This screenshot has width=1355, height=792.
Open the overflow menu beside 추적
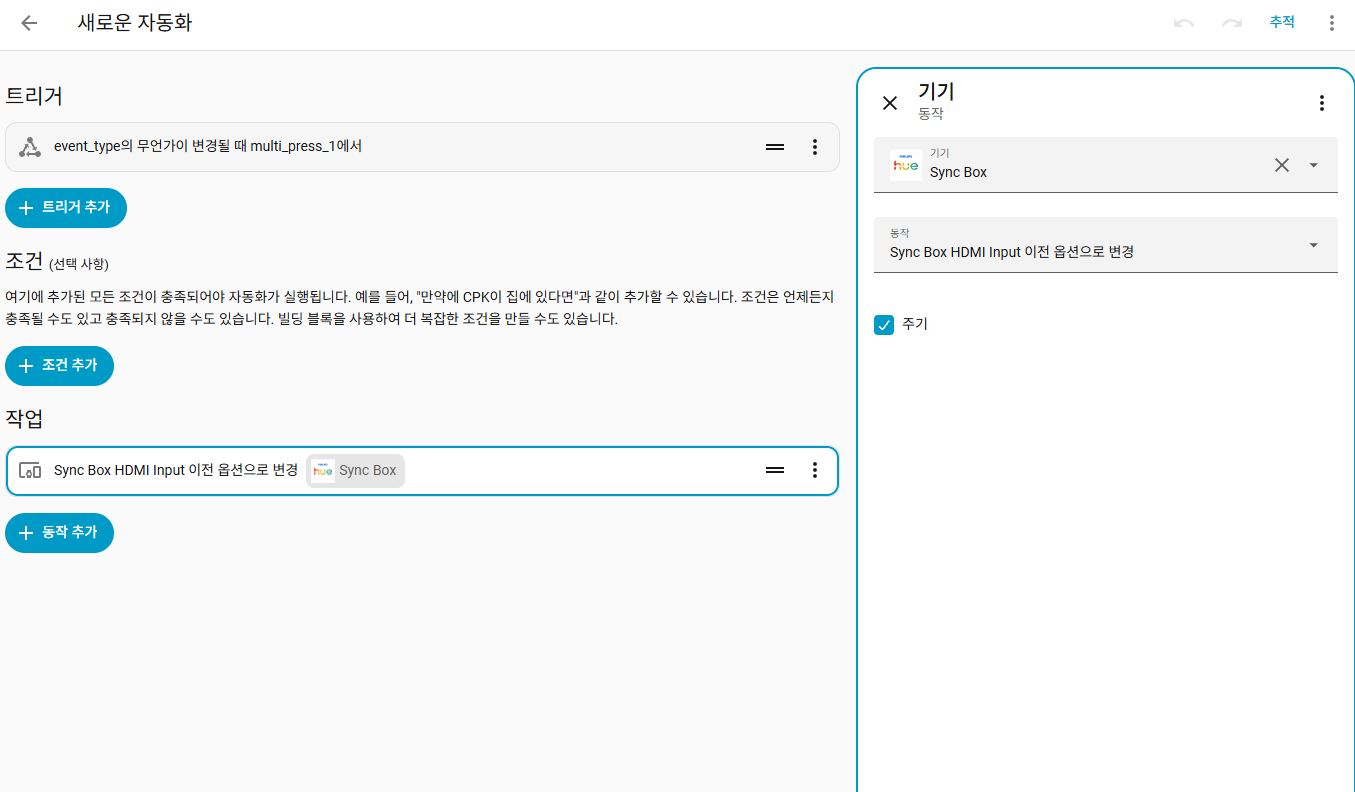(1331, 23)
